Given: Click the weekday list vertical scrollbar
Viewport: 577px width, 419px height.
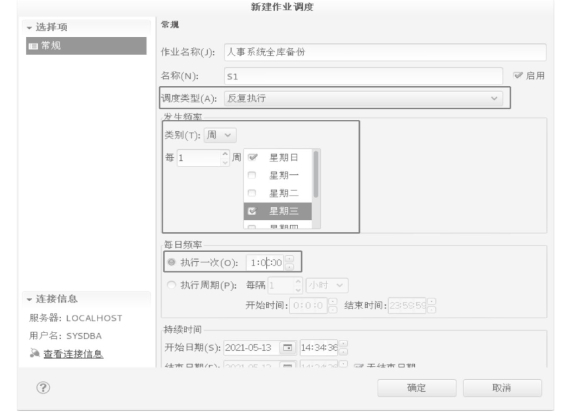Looking at the screenshot, I should tap(316, 174).
